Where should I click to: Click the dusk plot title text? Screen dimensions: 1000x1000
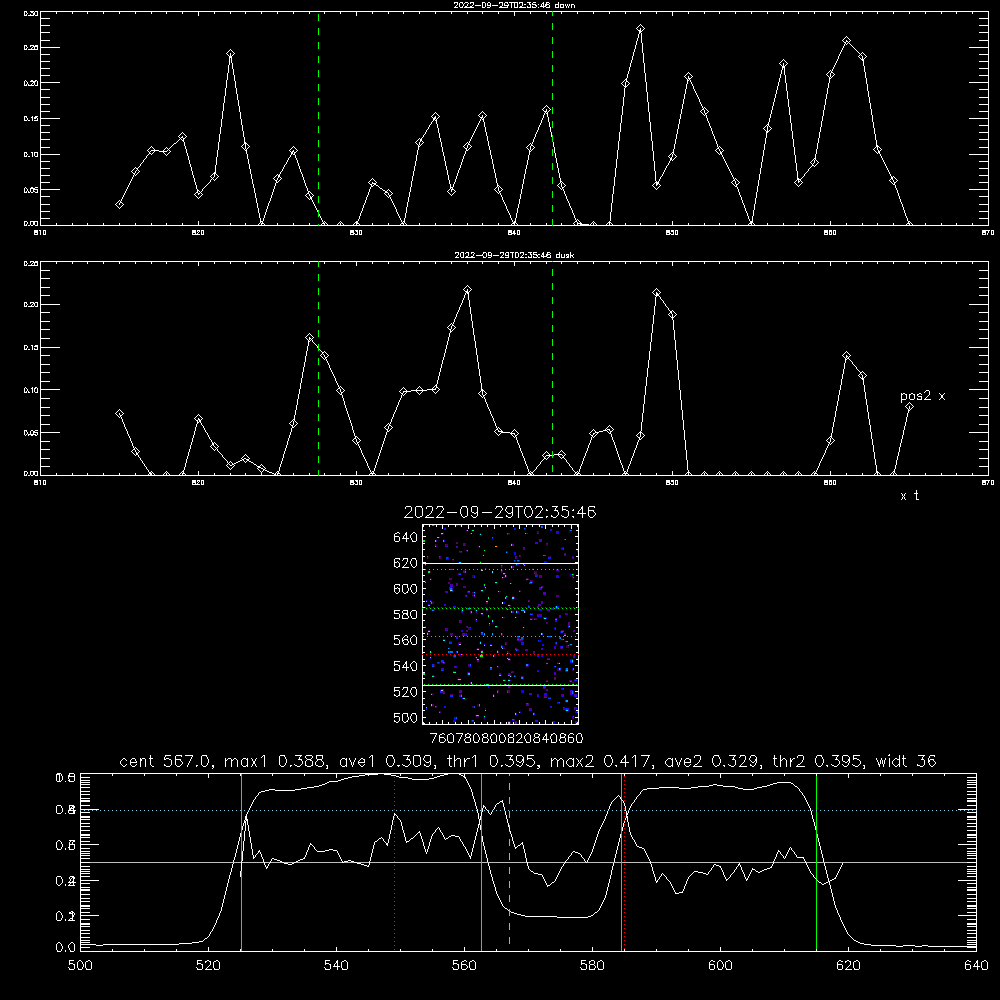pyautogui.click(x=514, y=255)
